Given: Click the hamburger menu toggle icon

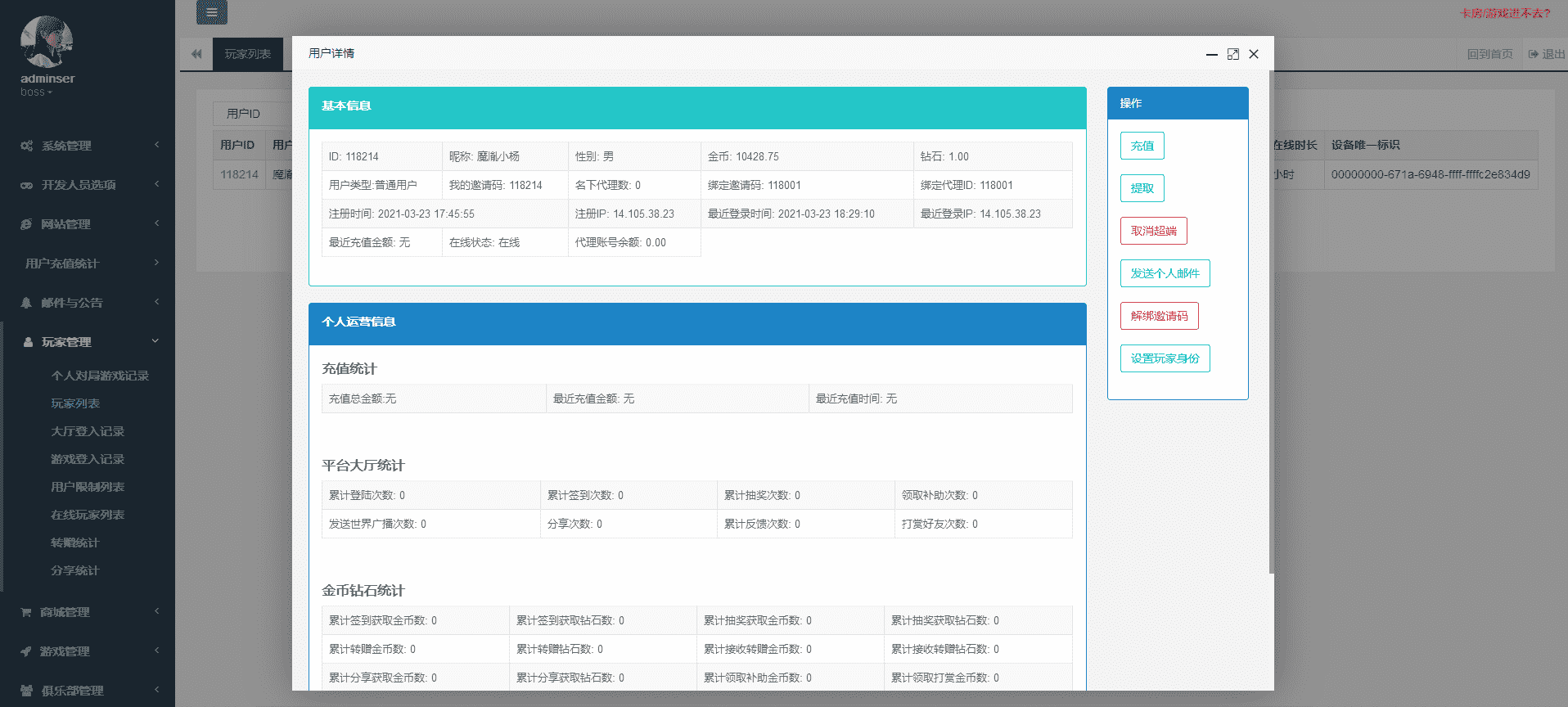Looking at the screenshot, I should 212,12.
